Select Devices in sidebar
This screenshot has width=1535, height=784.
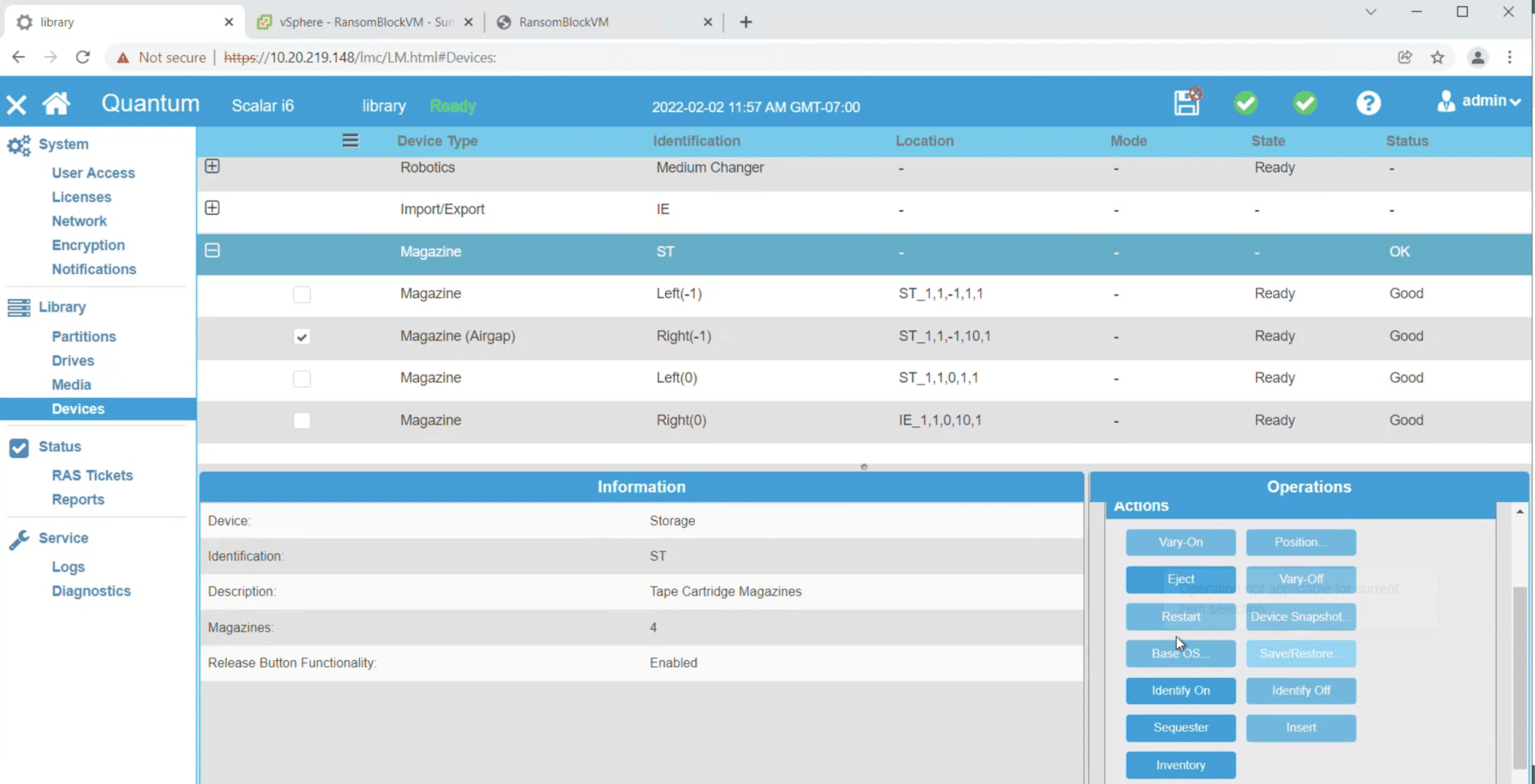coord(98,408)
